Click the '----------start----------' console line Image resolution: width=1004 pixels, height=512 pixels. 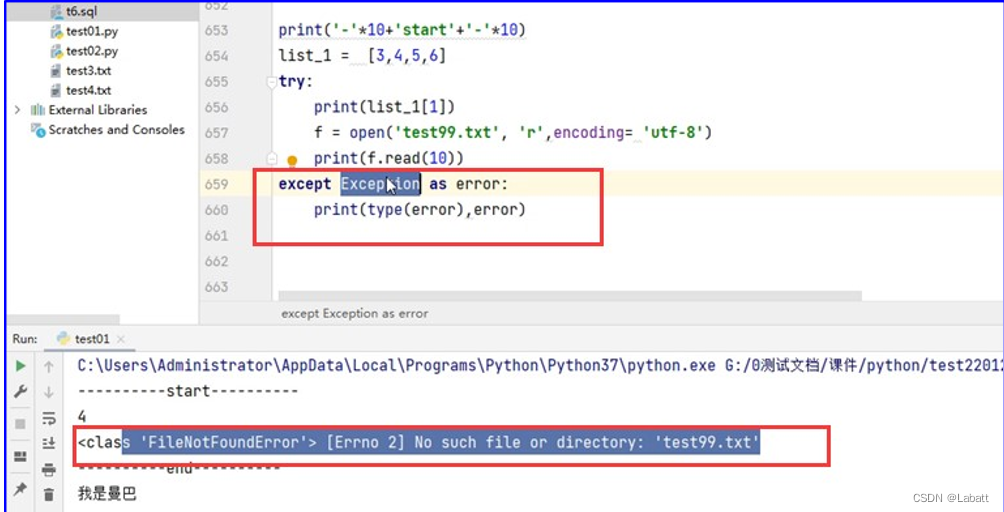(x=188, y=392)
